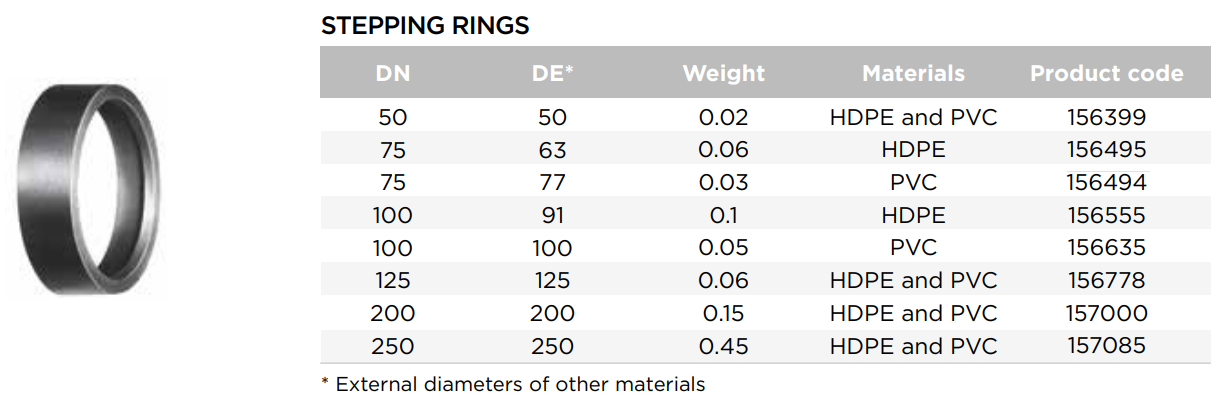
Task: Click the STEPPING RINGS heading
Action: point(425,26)
